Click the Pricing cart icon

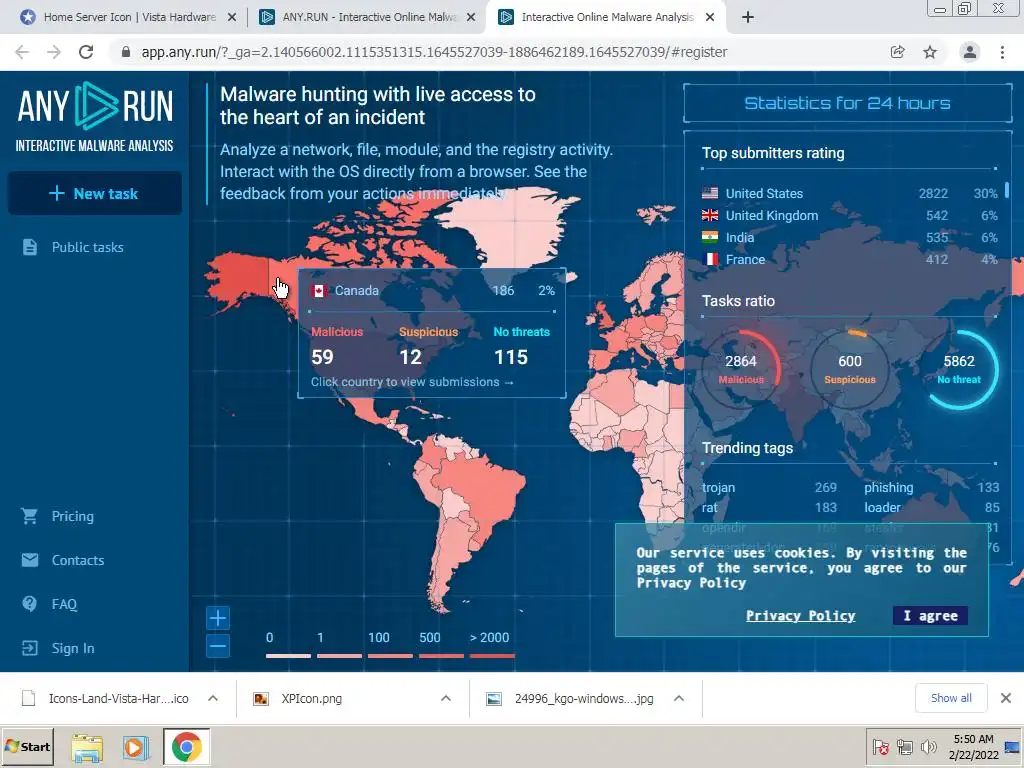point(29,516)
